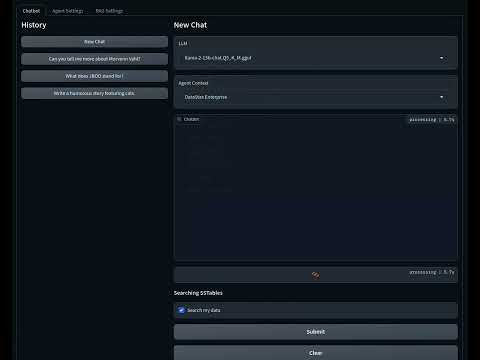Submit the chat message
This screenshot has height=360, width=480.
(315, 332)
